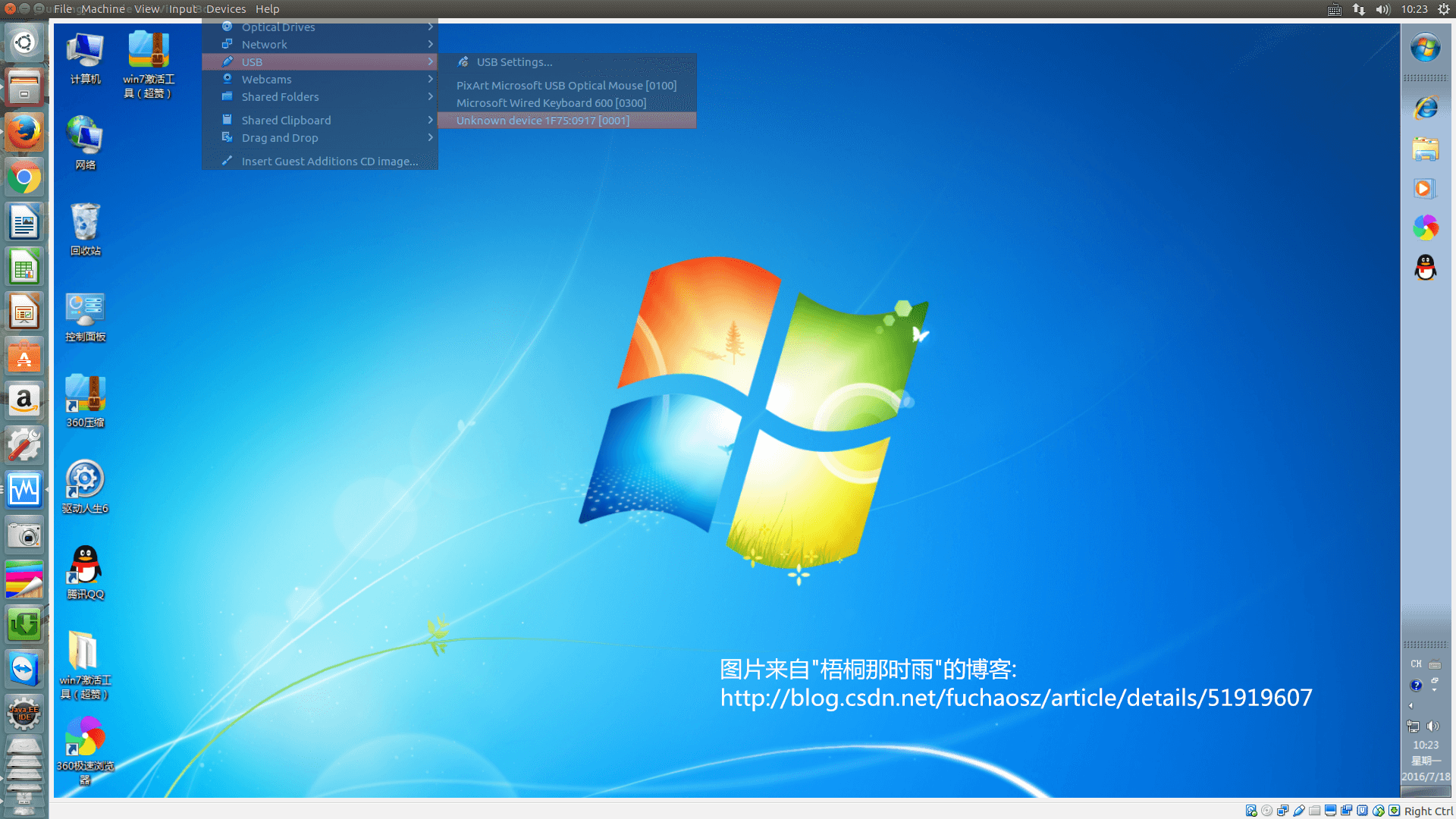
Task: Launch Internet Explorer from Windows taskbar
Action: [1426, 108]
